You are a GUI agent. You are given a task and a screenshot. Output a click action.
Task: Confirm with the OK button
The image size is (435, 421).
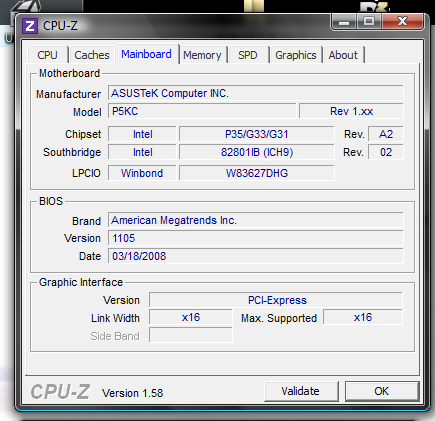click(x=382, y=391)
